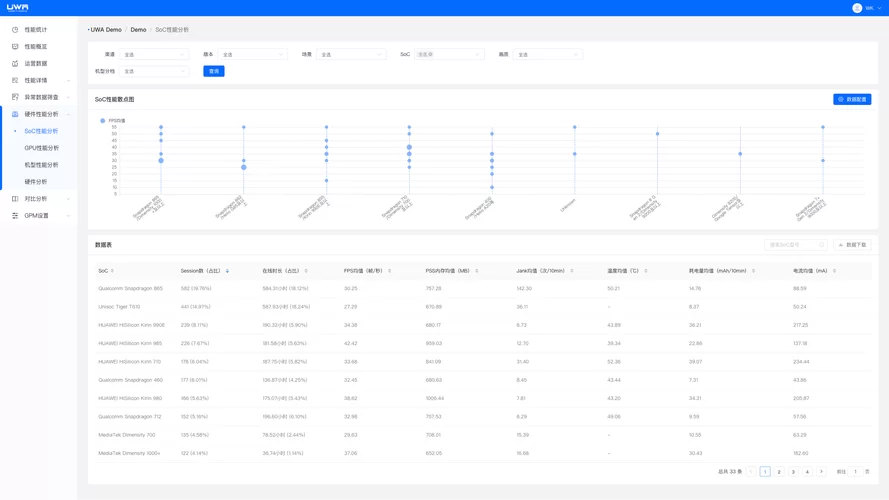Sort by 温度均值 (℃) column arrow
The width and height of the screenshot is (889, 500).
tap(646, 271)
